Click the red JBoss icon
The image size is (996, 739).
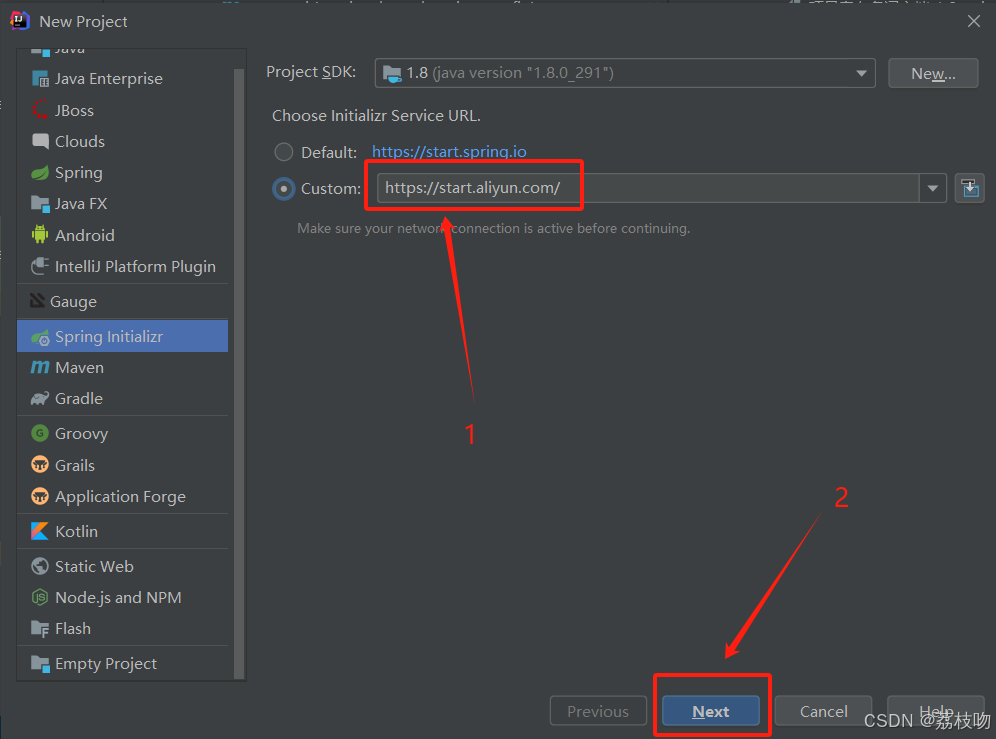[x=40, y=110]
